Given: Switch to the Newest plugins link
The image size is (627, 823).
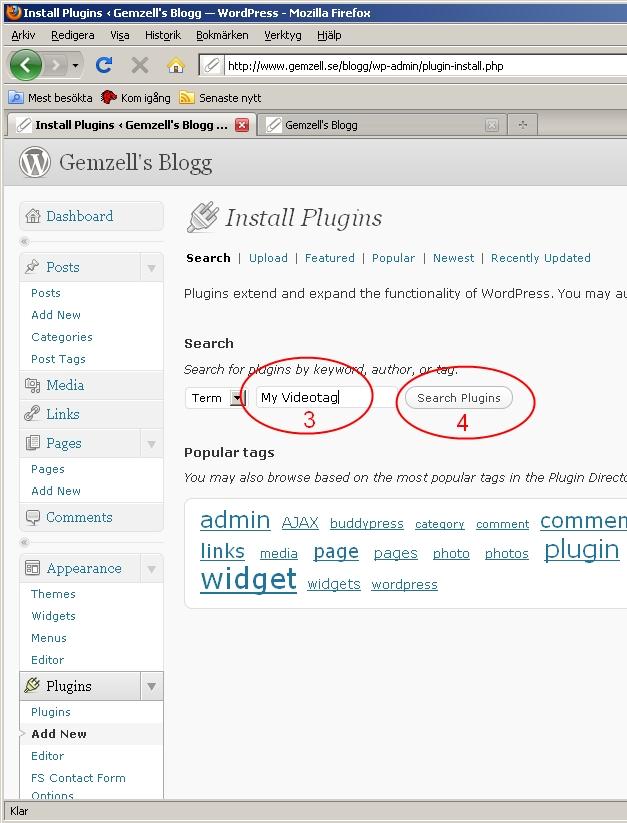Looking at the screenshot, I should point(453,258).
